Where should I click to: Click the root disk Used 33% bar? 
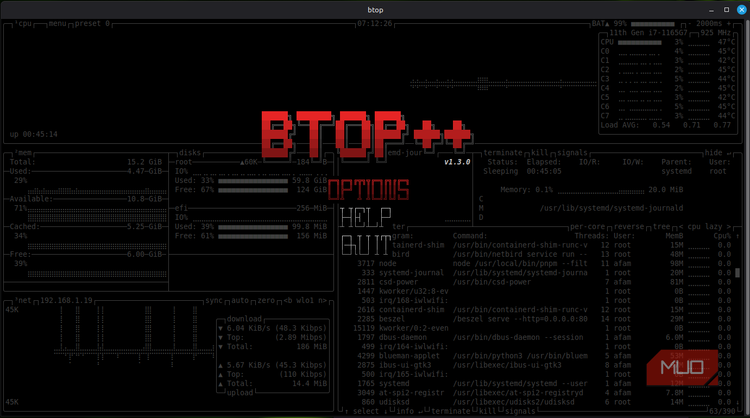click(253, 181)
